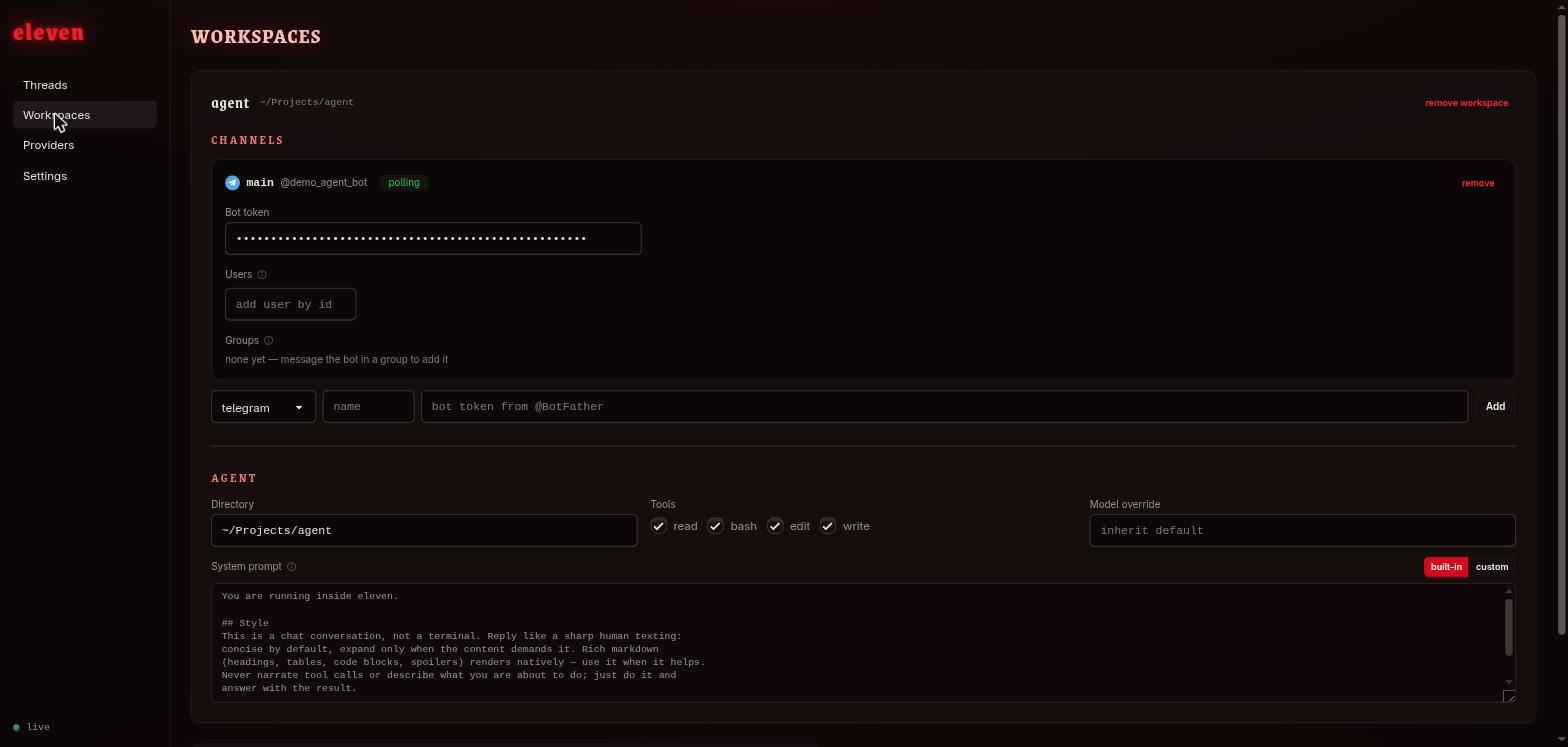Click the info icon next to Users
The width and height of the screenshot is (1568, 747).
262,275
